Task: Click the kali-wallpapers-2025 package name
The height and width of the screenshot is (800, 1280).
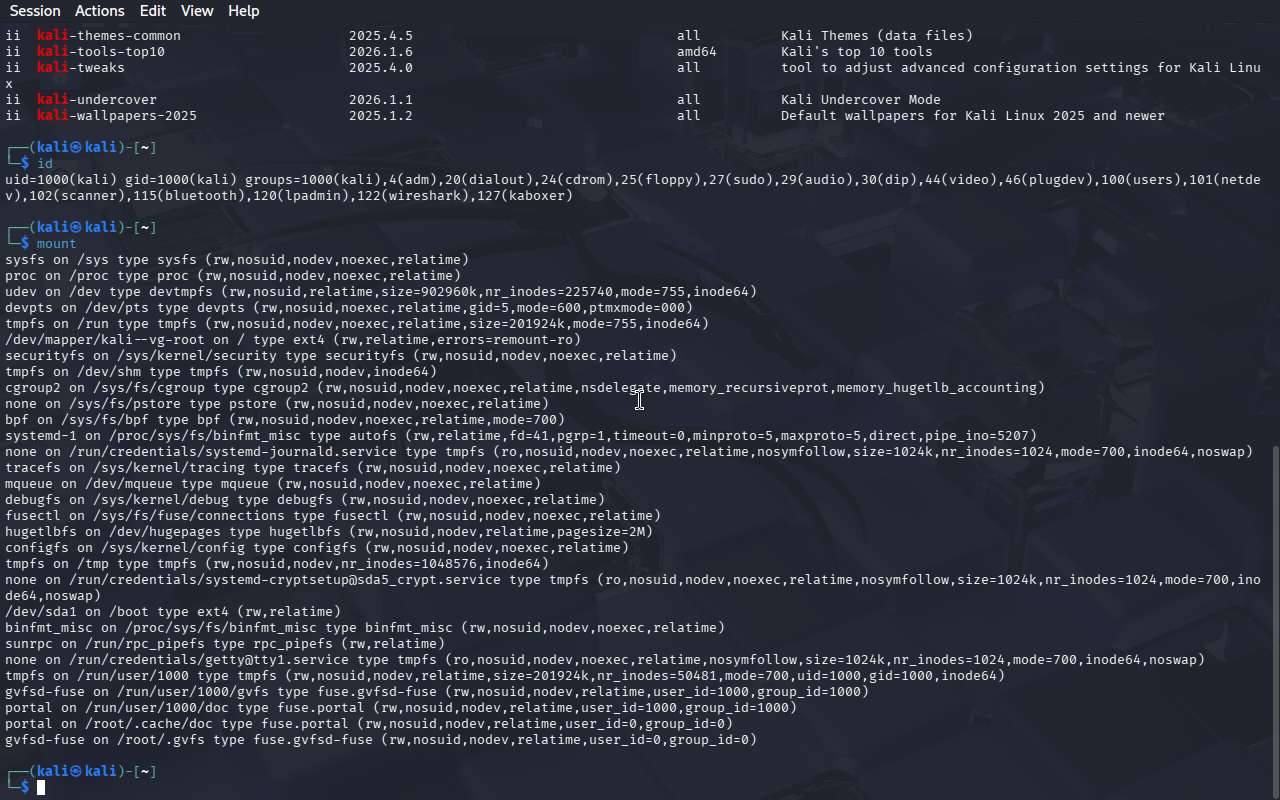Action: tap(116, 116)
